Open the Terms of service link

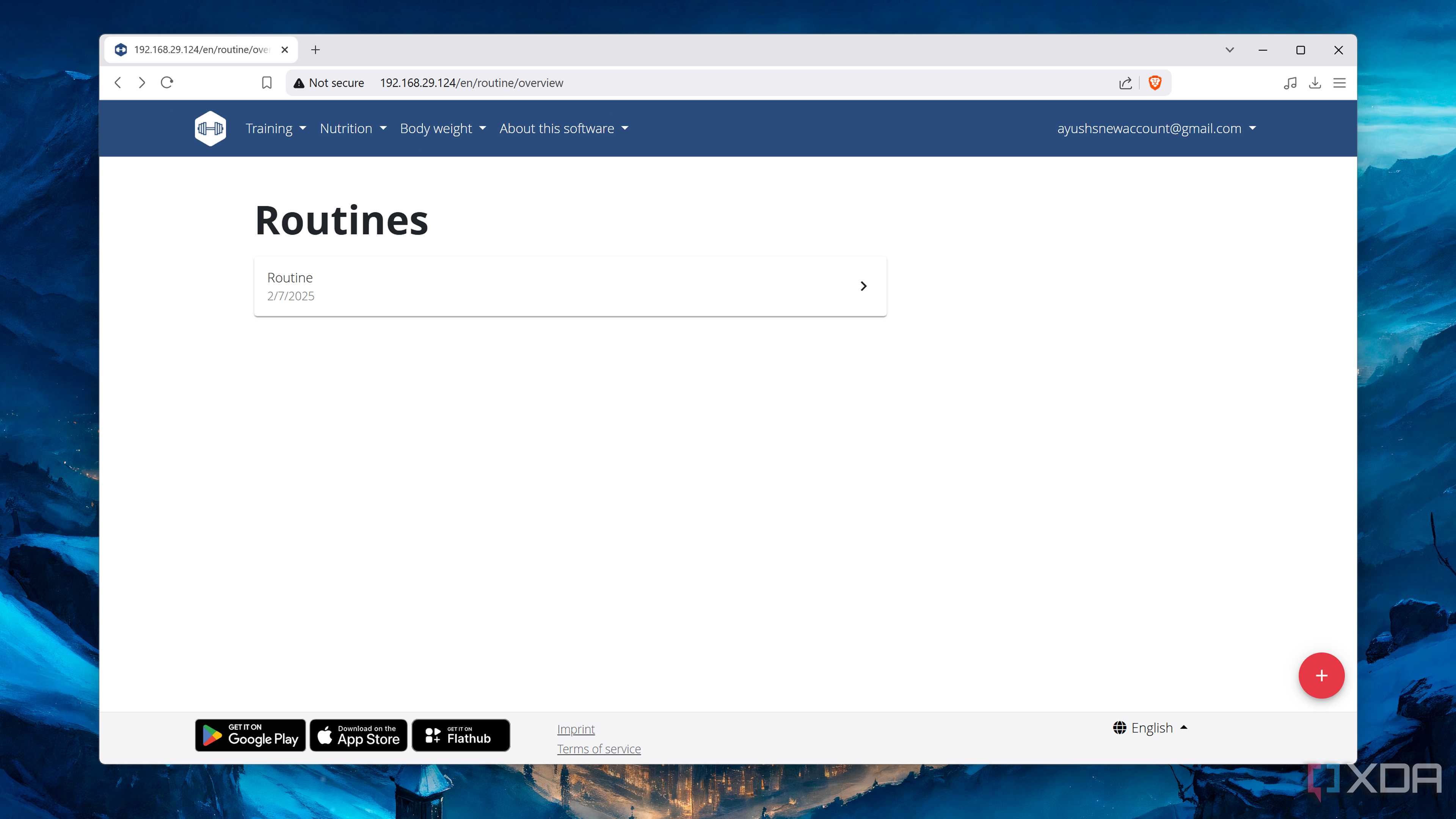(x=599, y=749)
